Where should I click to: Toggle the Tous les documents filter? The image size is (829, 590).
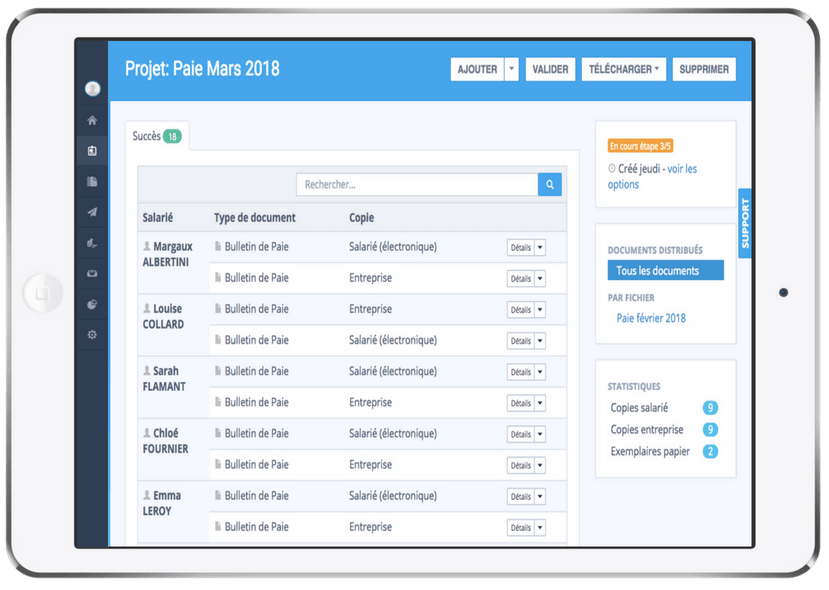665,269
